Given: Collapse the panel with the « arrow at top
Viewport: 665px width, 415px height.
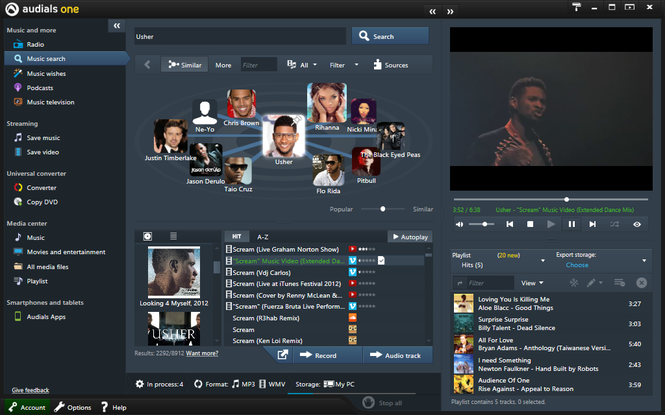Looking at the screenshot, I should (x=432, y=11).
